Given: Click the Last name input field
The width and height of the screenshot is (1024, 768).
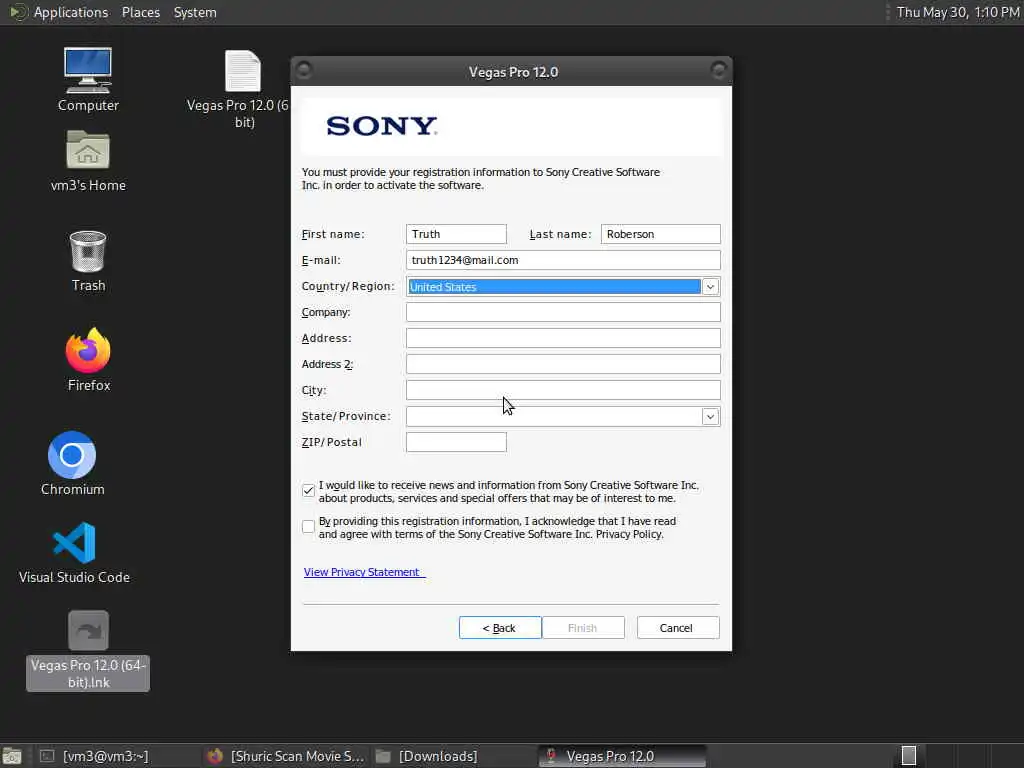Looking at the screenshot, I should [660, 234].
